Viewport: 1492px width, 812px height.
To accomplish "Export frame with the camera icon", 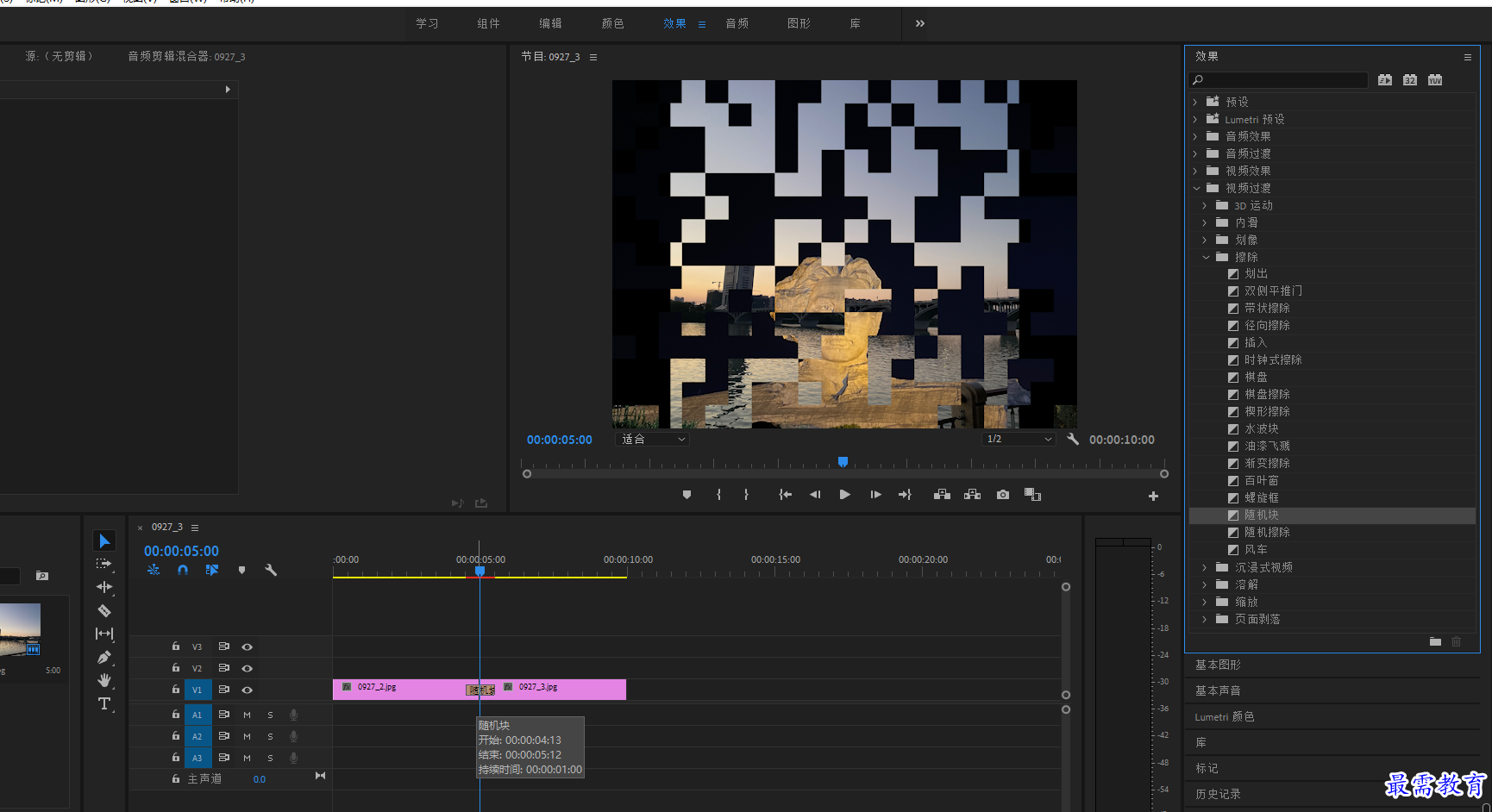I will coord(1002,495).
